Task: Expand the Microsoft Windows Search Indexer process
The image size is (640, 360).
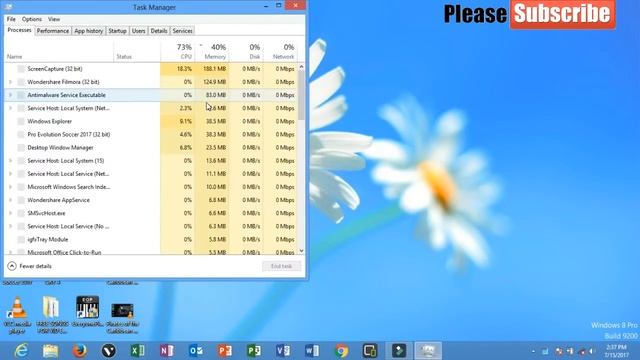Action: [x=11, y=187]
